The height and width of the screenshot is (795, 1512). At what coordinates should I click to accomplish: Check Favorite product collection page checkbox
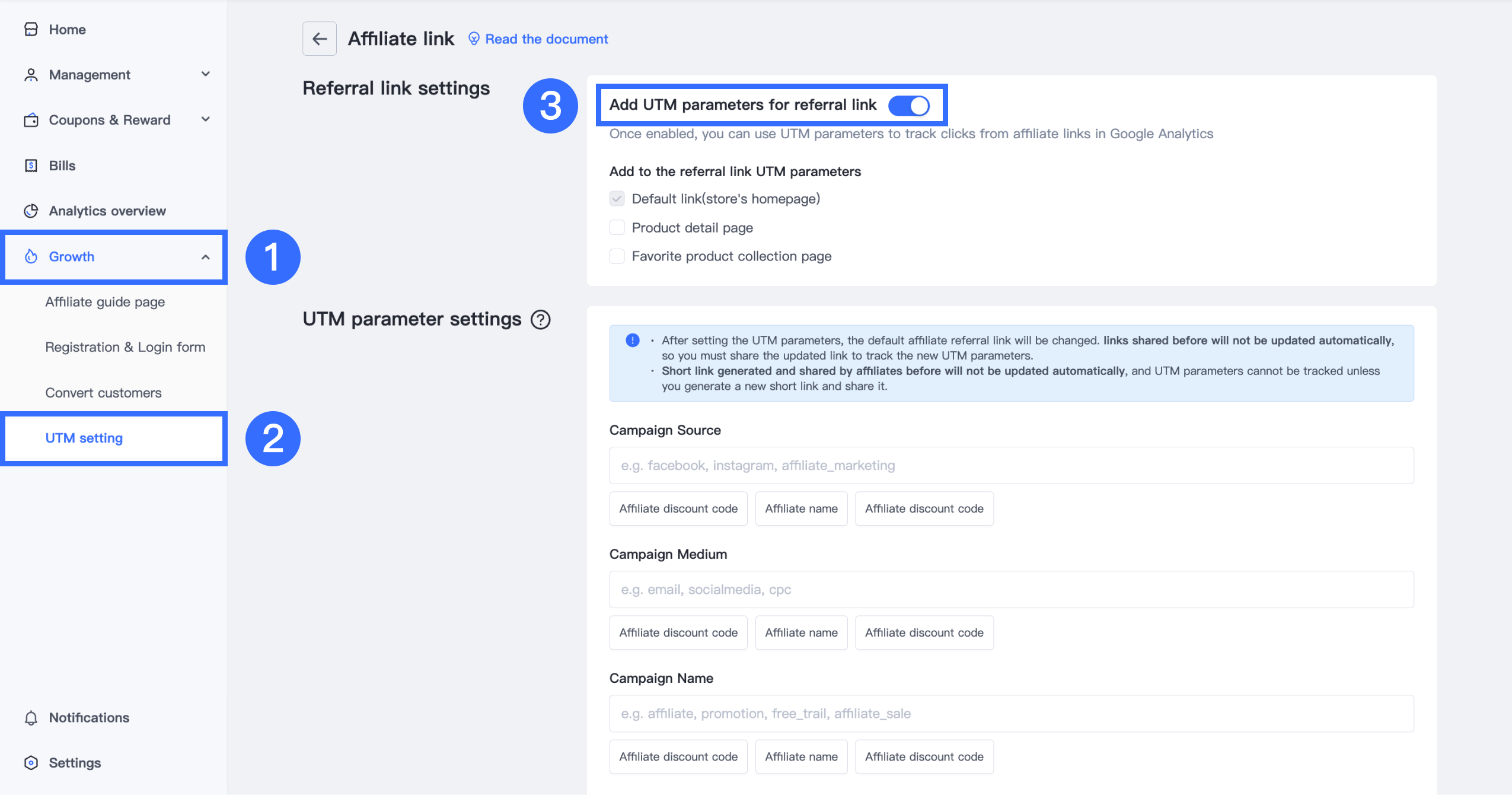tap(617, 256)
